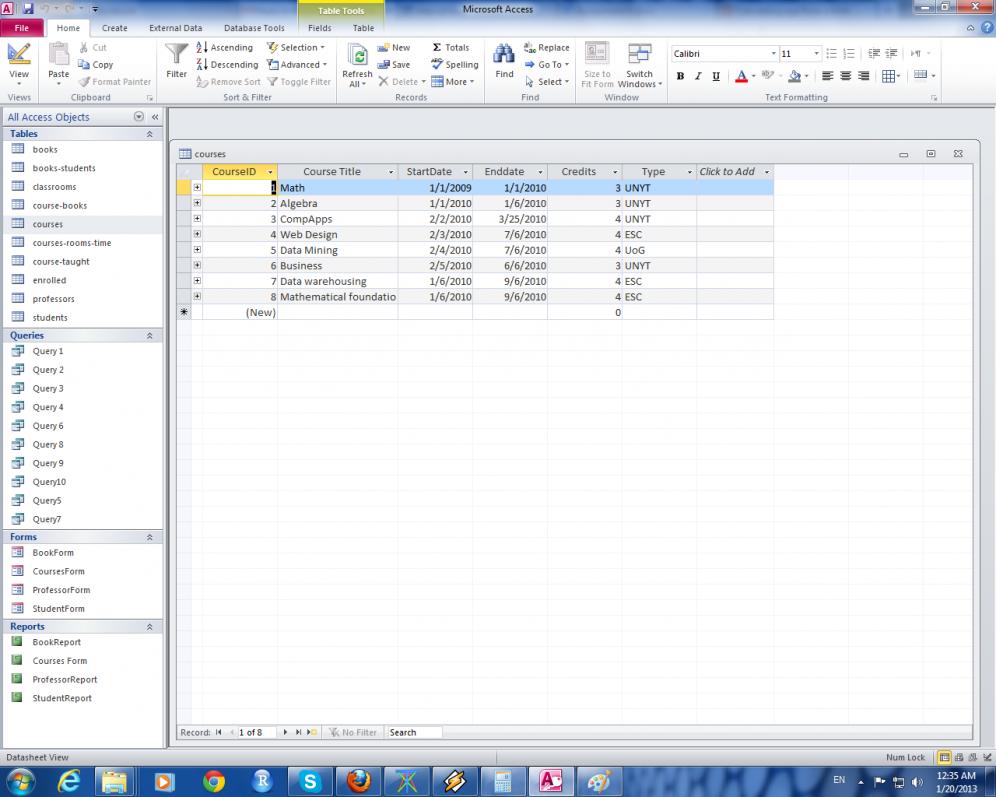Image resolution: width=996 pixels, height=797 pixels.
Task: Click the background fill color bucket
Action: click(x=794, y=76)
